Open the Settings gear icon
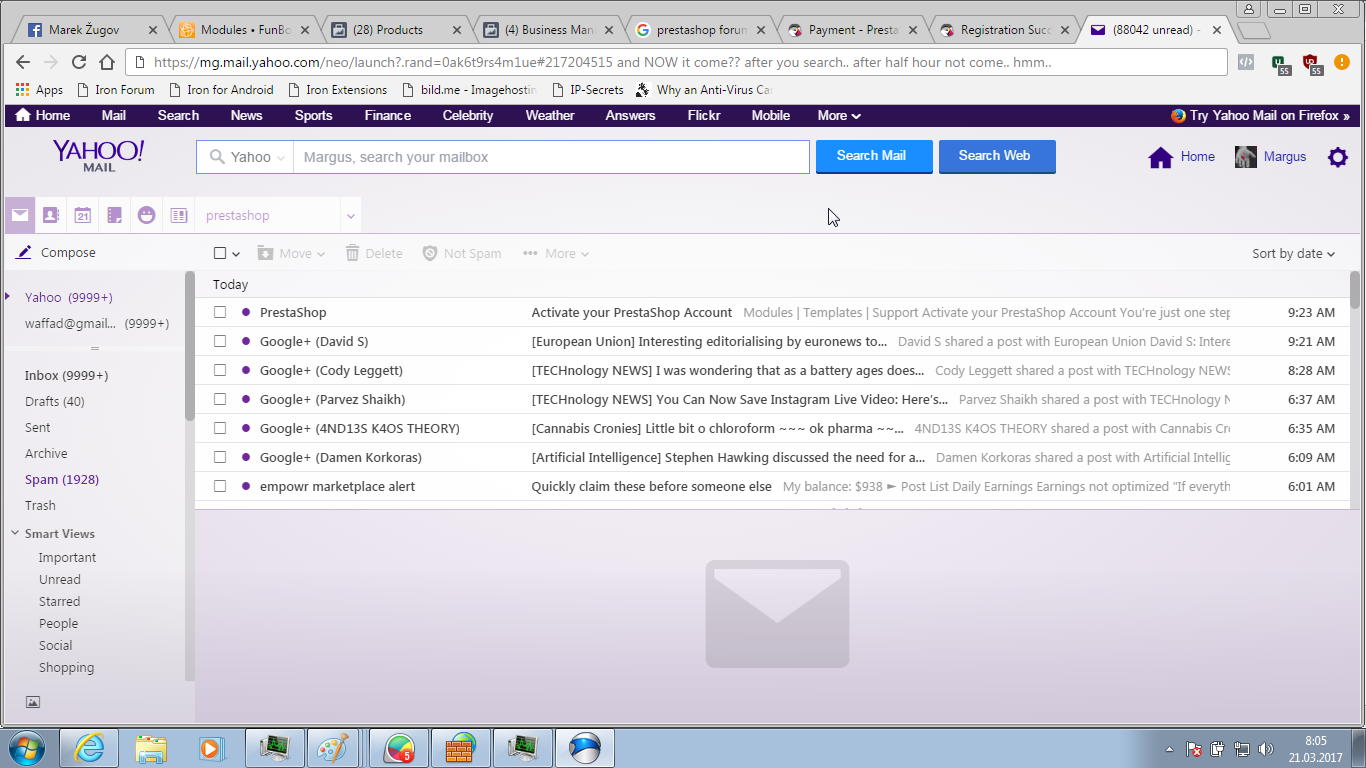The image size is (1366, 768). pos(1338,157)
